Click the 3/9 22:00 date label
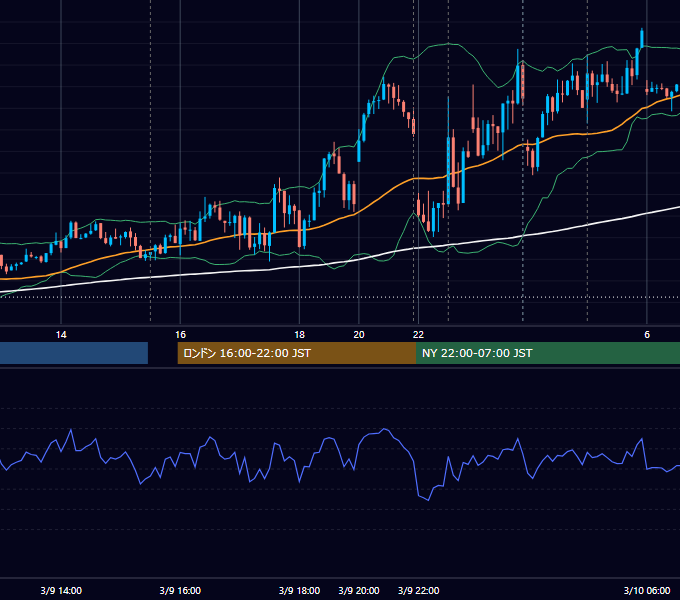Image resolution: width=680 pixels, height=600 pixels. pyautogui.click(x=418, y=590)
